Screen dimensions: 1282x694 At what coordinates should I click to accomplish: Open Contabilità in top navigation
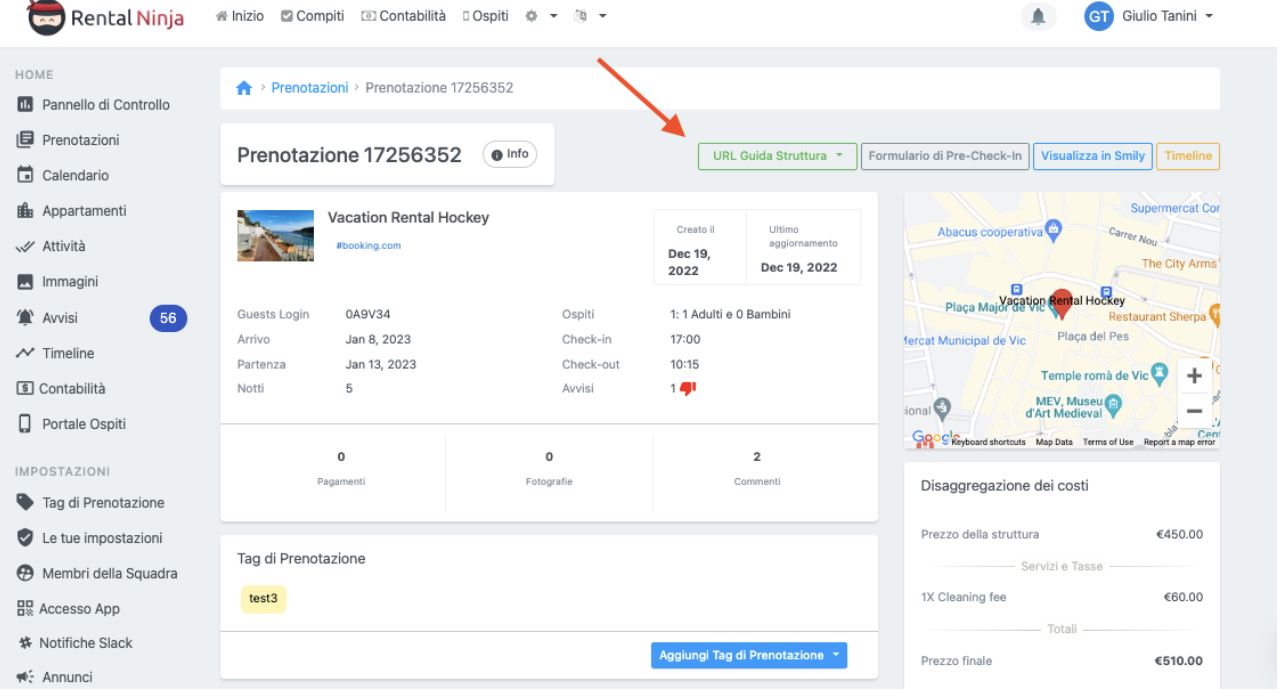[x=403, y=16]
